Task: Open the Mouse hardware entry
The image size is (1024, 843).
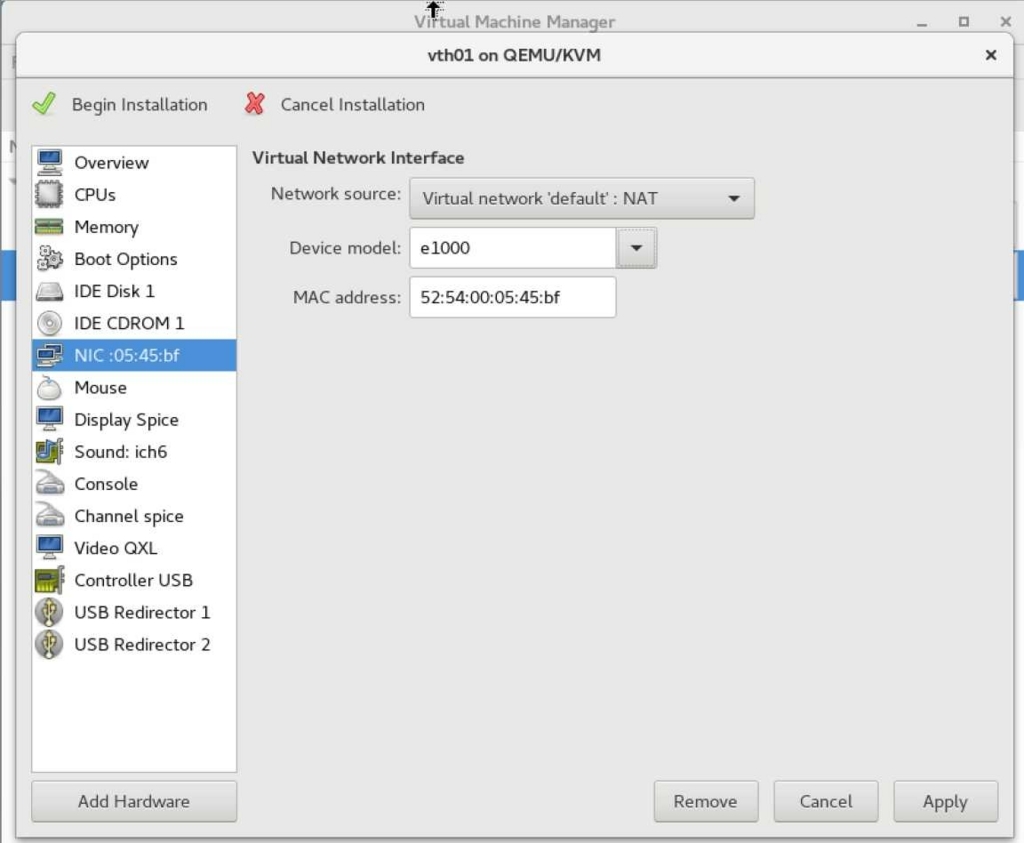Action: [134, 387]
